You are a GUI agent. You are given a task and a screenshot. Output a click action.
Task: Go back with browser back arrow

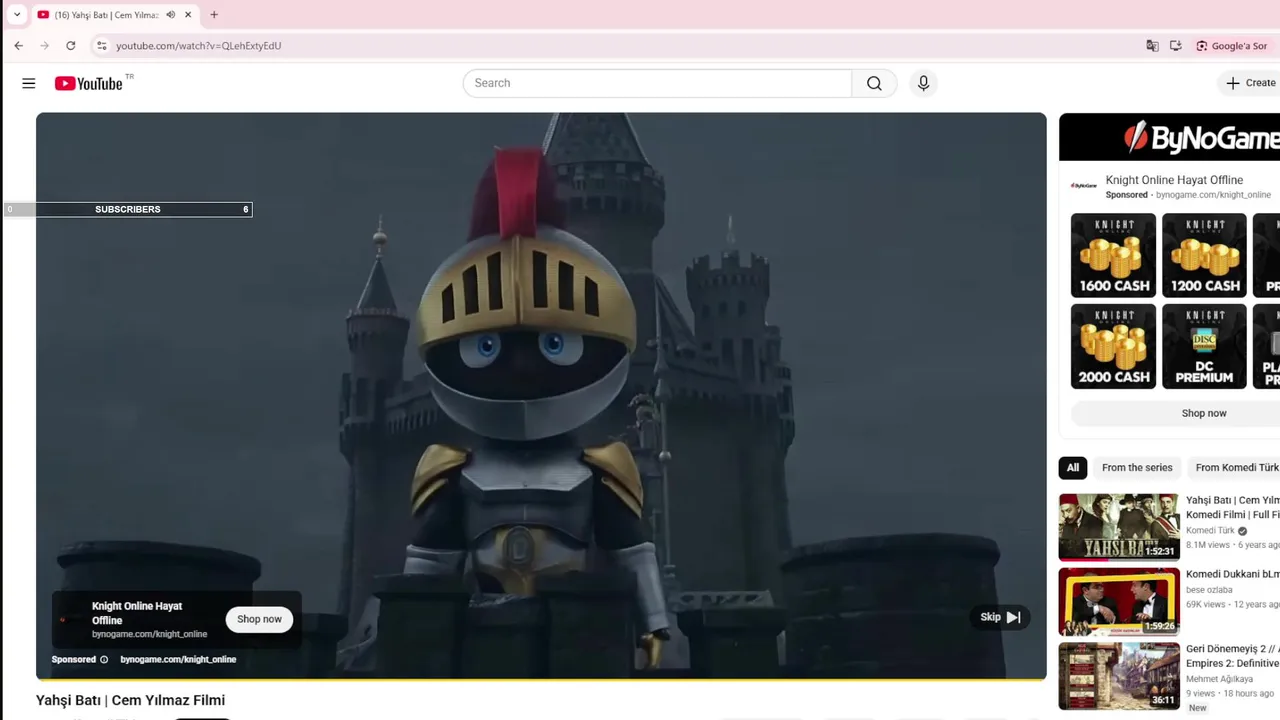click(x=18, y=46)
